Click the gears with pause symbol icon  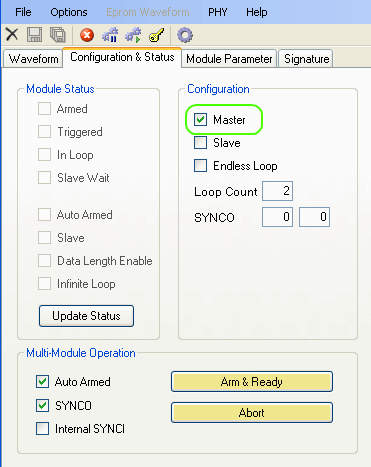(110, 35)
